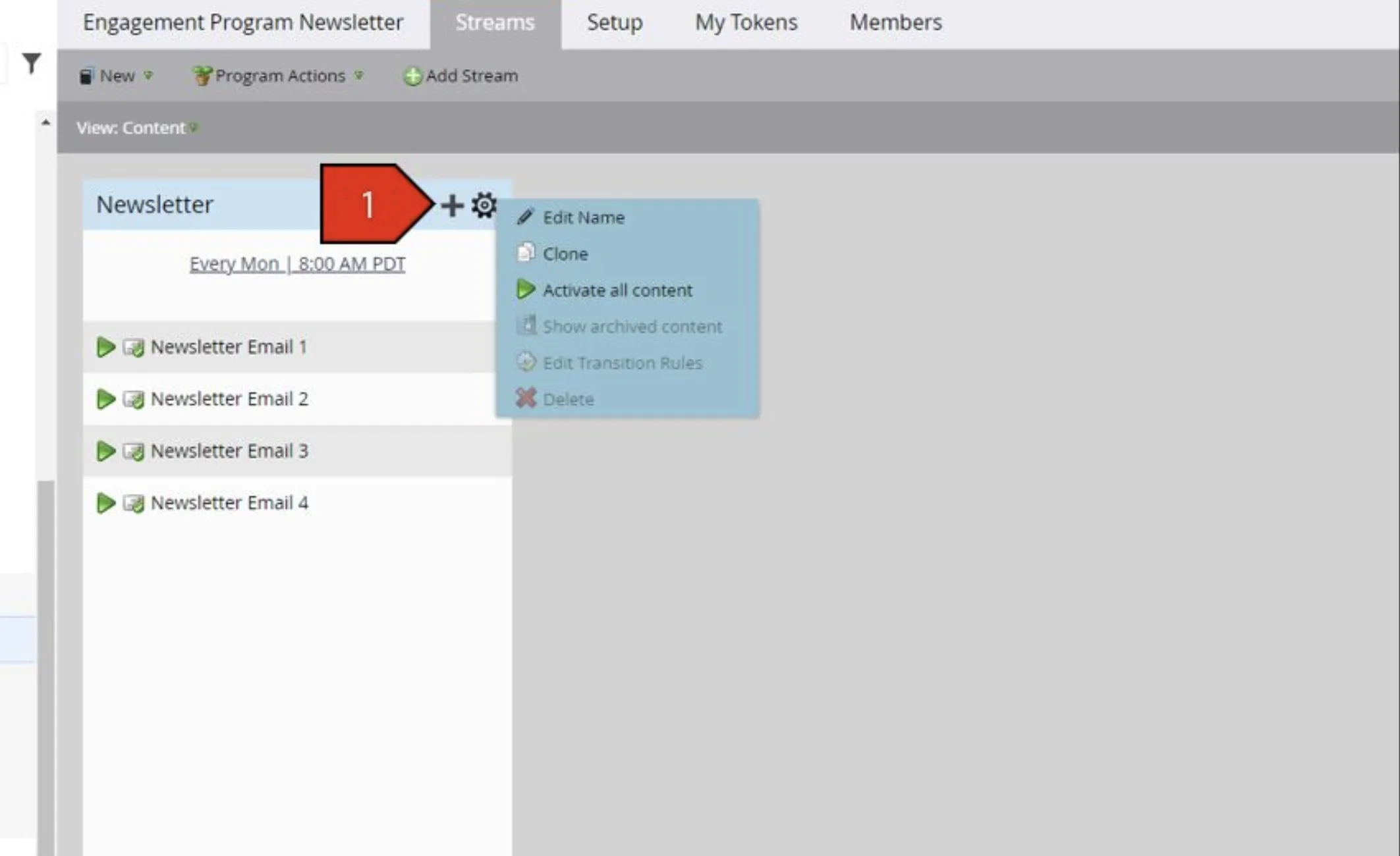Select the Newsletter Email 2 row text

[229, 399]
